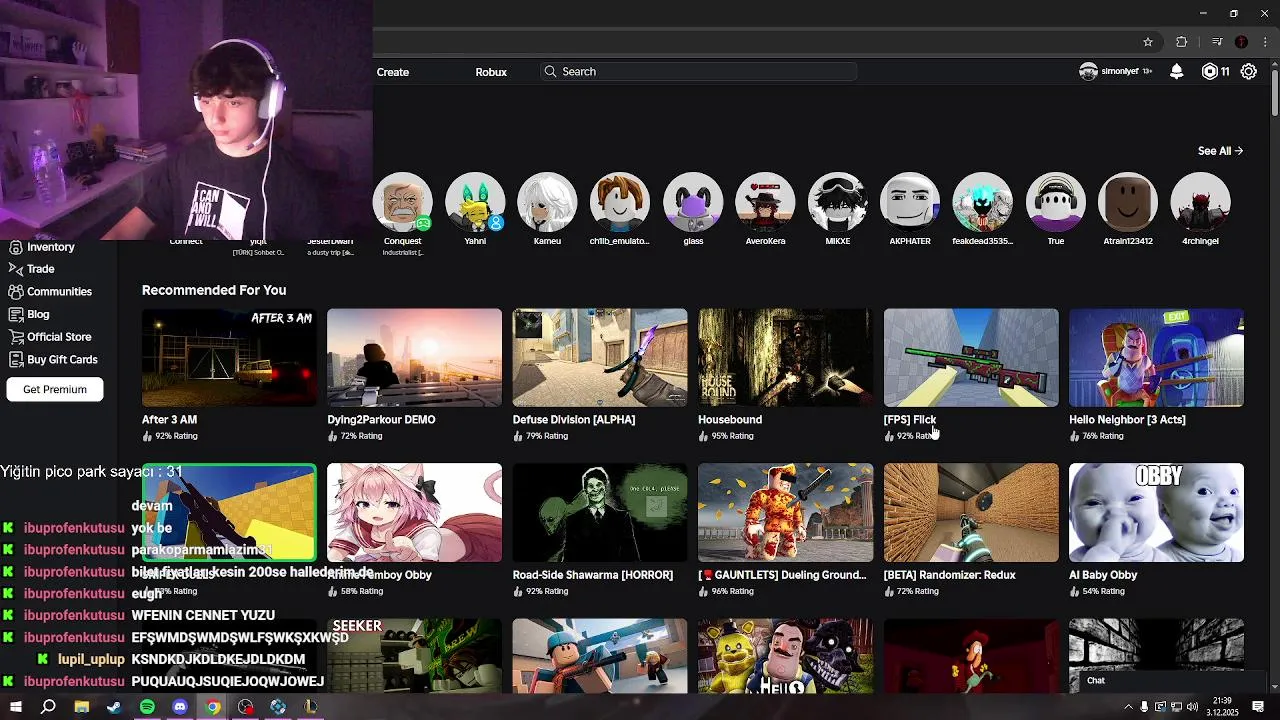Open Discord from taskbar

(180, 707)
